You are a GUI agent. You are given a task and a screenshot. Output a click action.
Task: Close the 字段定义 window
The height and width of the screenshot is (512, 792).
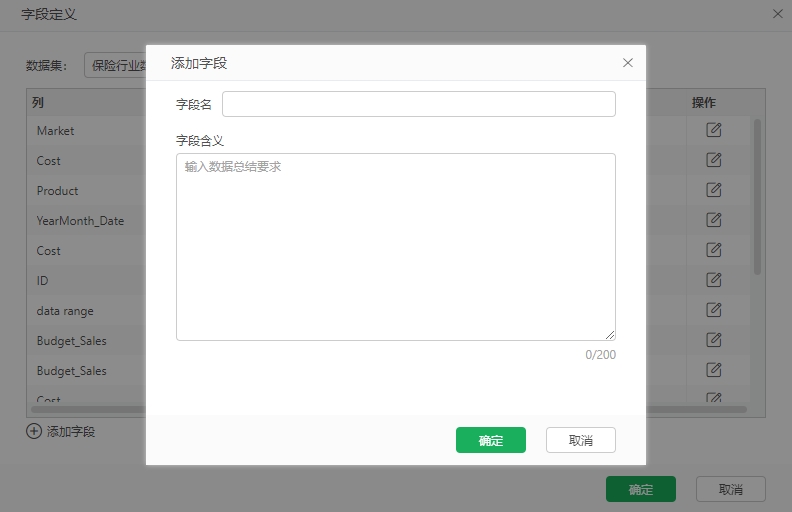pos(778,14)
